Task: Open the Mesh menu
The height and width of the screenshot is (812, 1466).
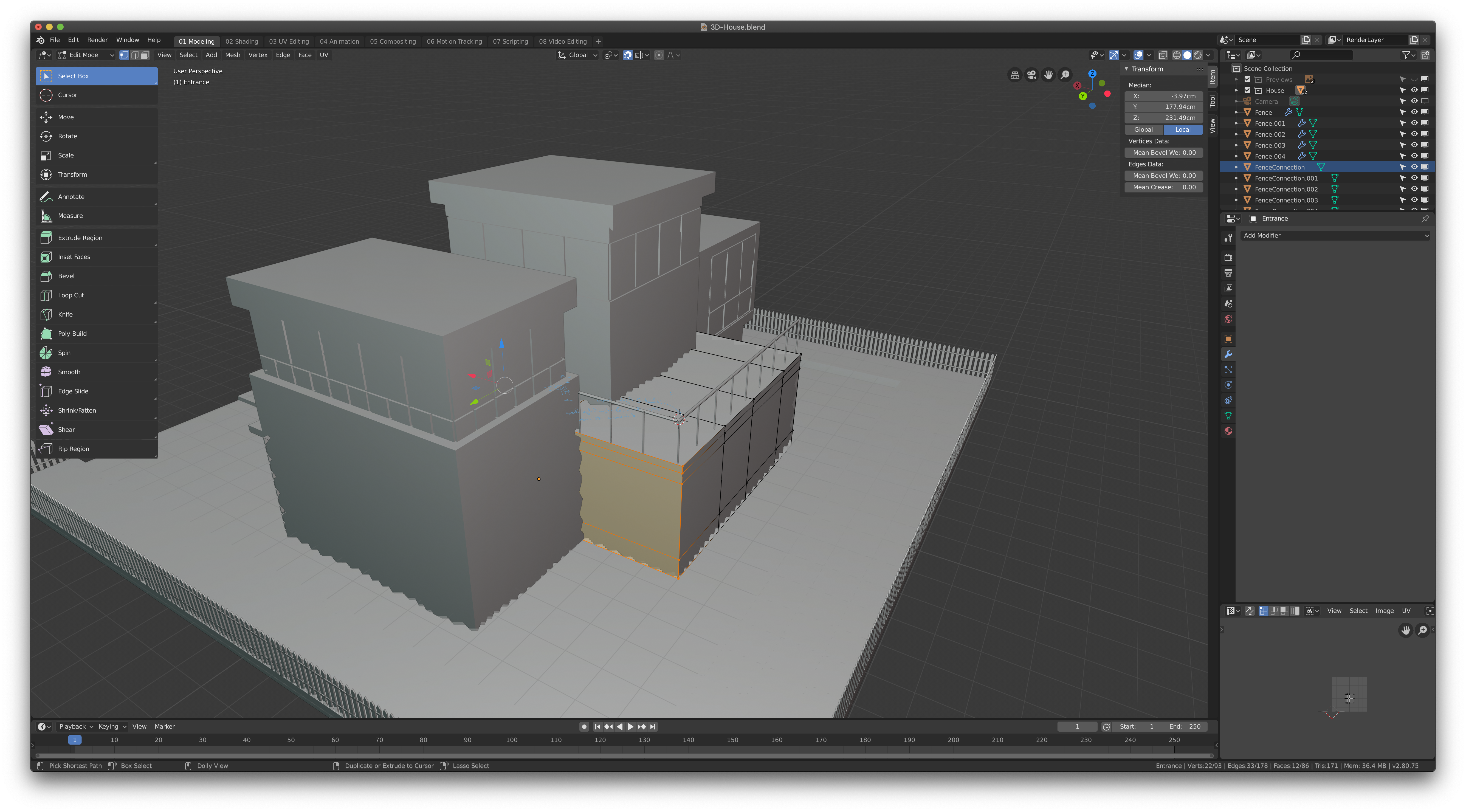Action: click(232, 55)
